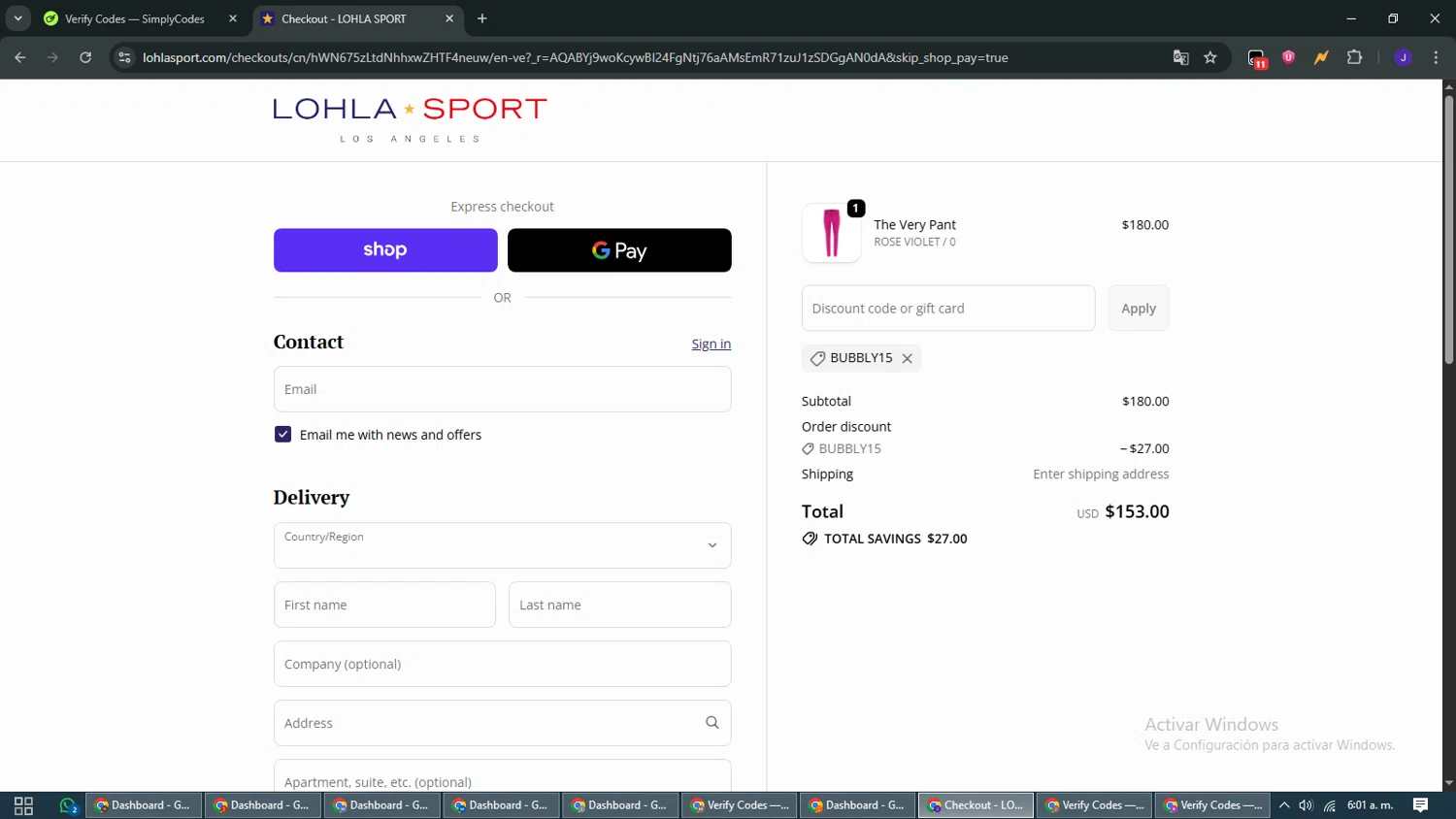Expand the Country/Region dropdown
Image resolution: width=1456 pixels, height=819 pixels.
click(x=502, y=545)
